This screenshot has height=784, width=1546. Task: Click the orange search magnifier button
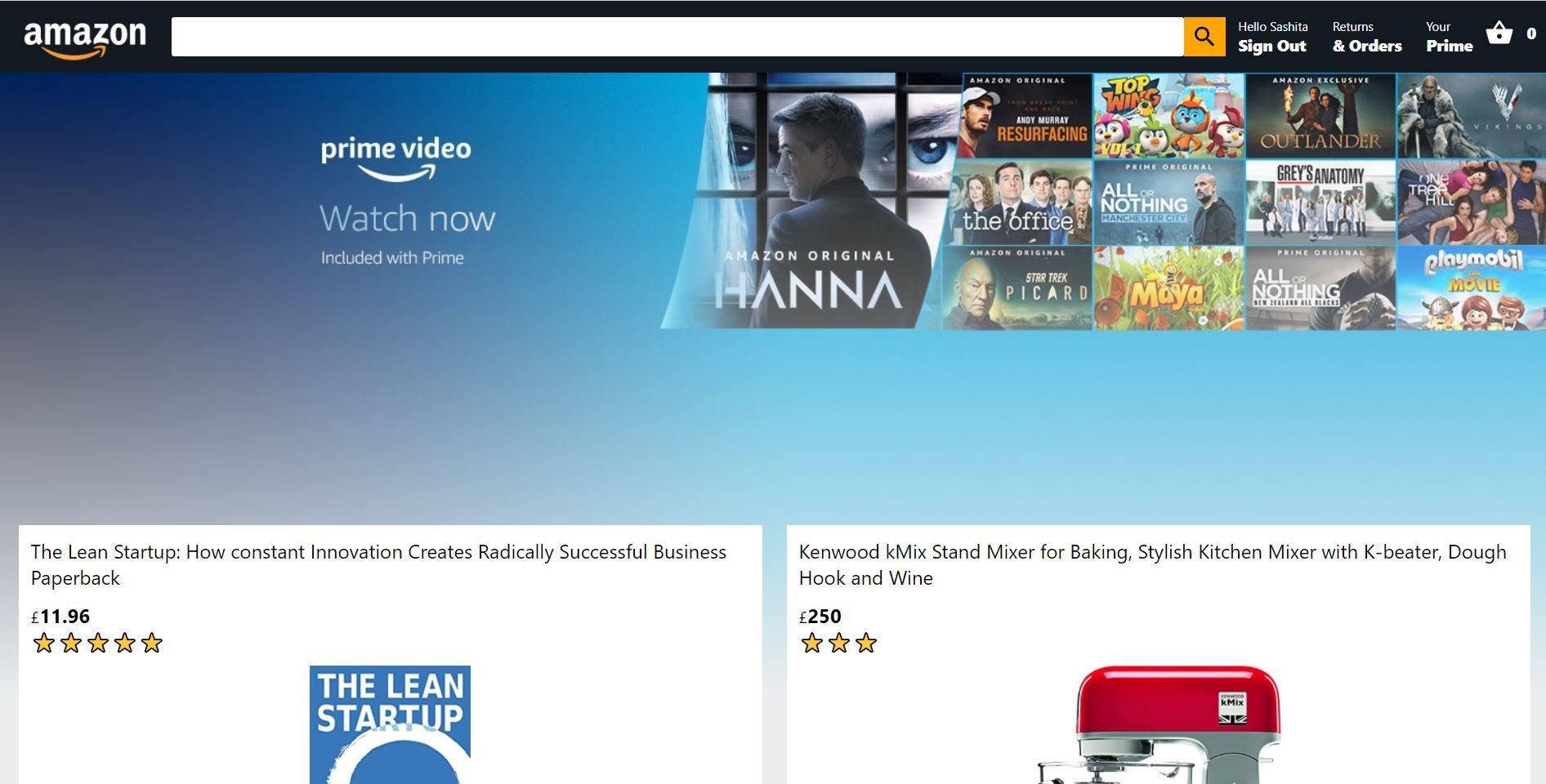coord(1204,37)
